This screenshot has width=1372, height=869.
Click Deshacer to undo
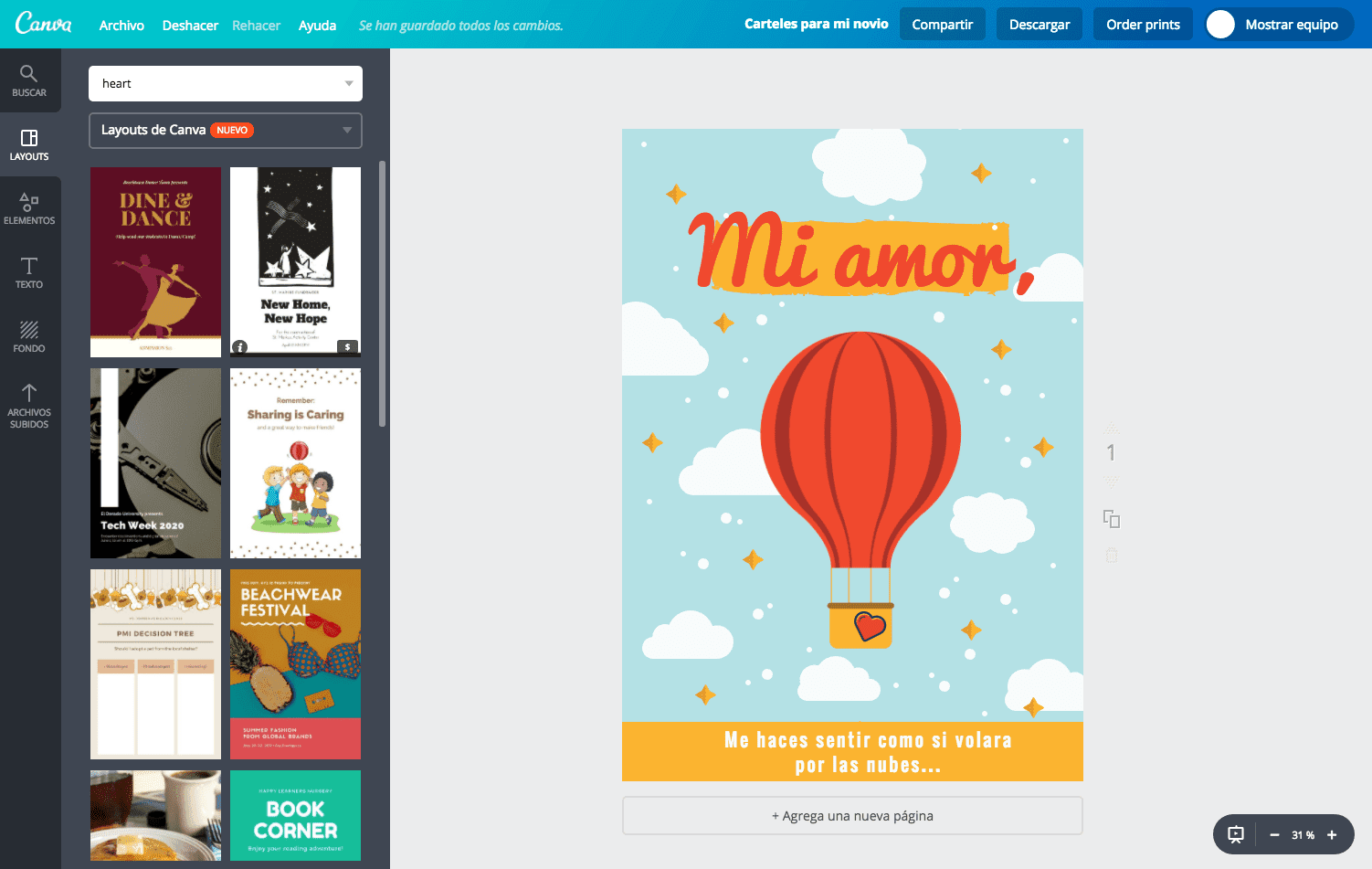189,25
